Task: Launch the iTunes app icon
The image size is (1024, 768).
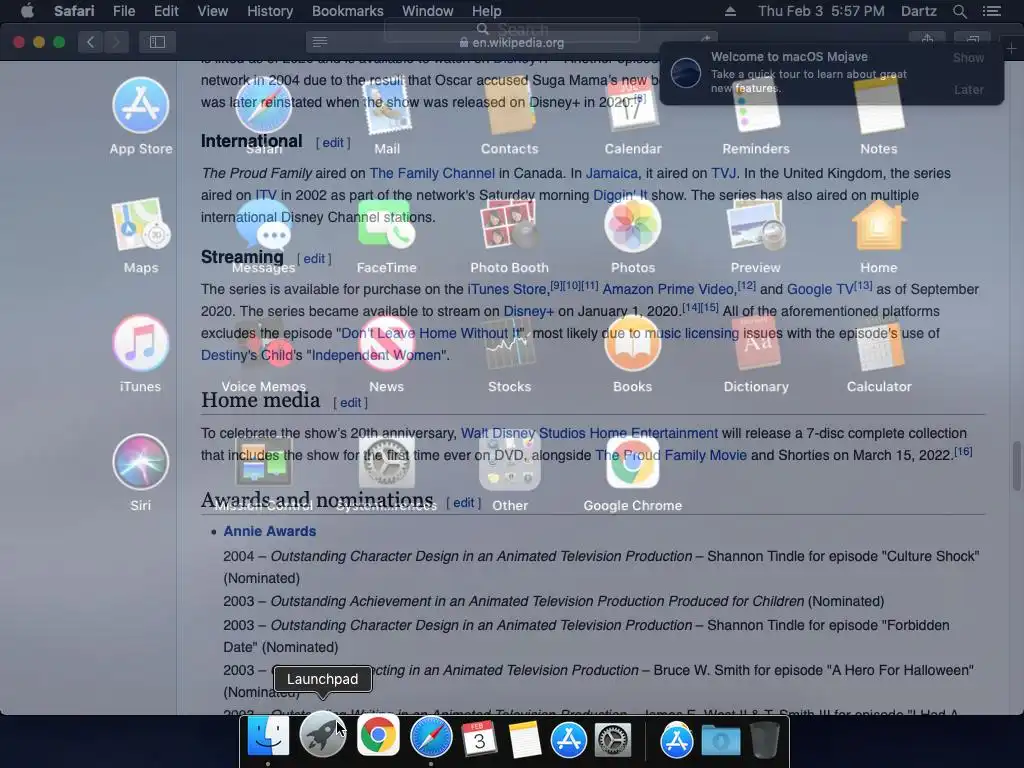Action: [x=140, y=344]
